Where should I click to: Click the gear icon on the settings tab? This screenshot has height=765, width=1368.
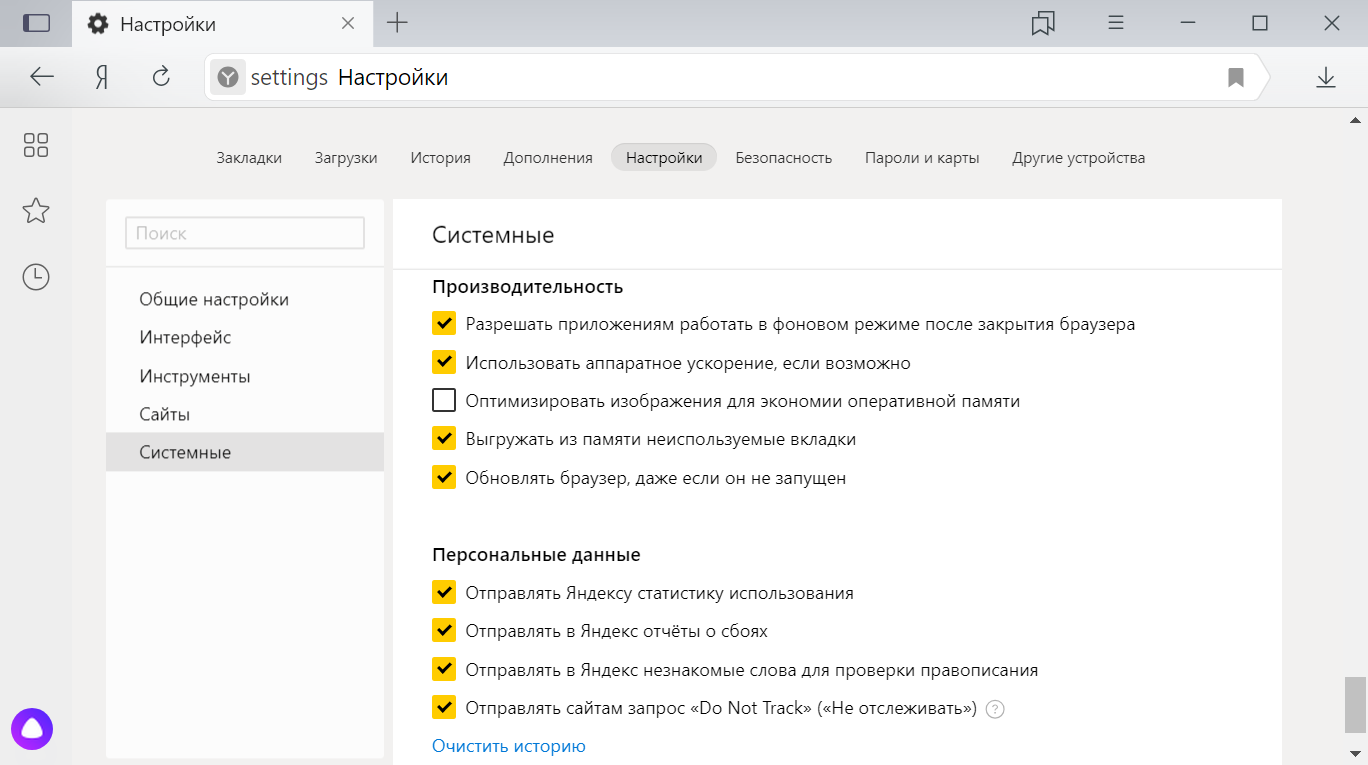click(x=98, y=24)
